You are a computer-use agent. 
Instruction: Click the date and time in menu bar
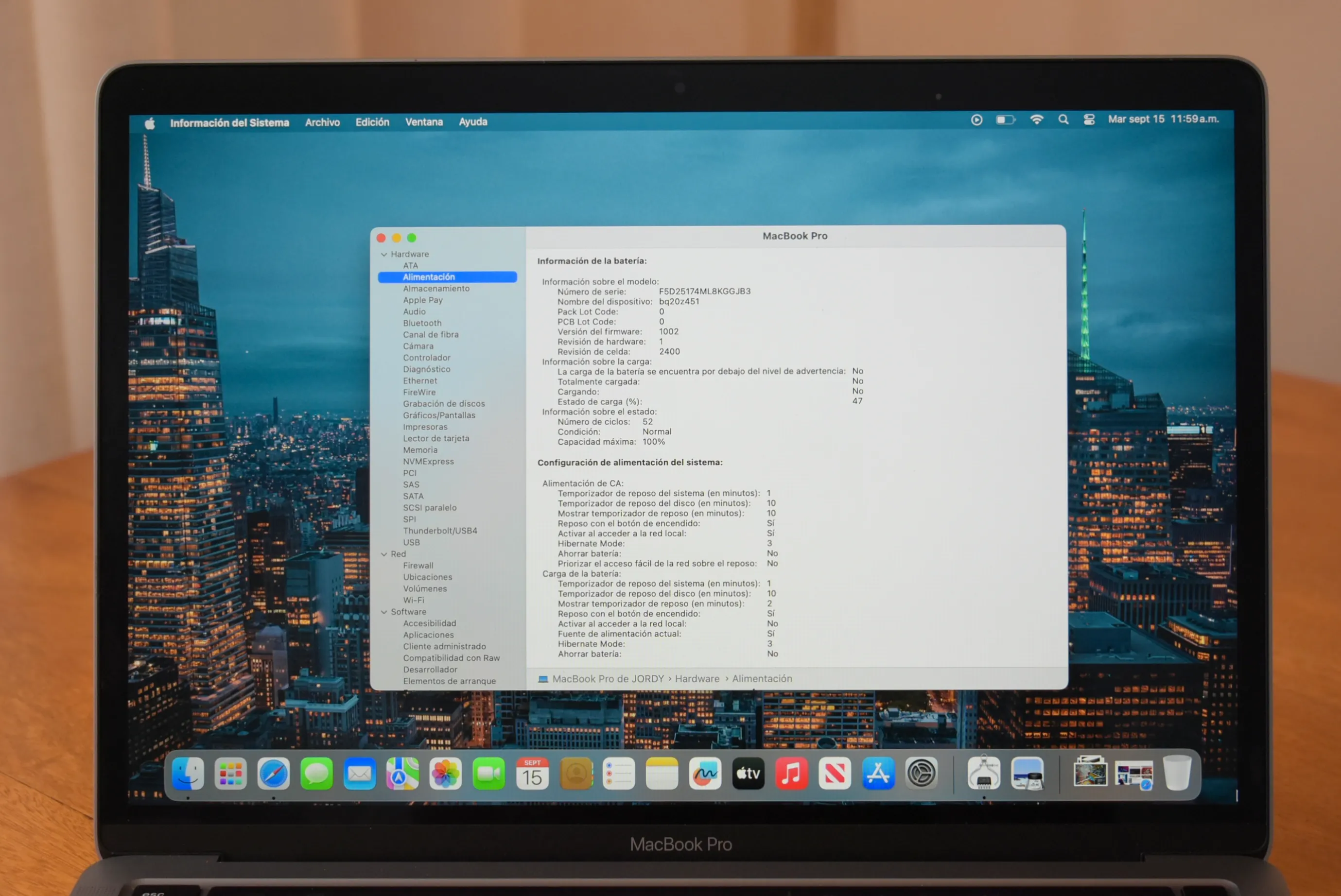click(1163, 119)
